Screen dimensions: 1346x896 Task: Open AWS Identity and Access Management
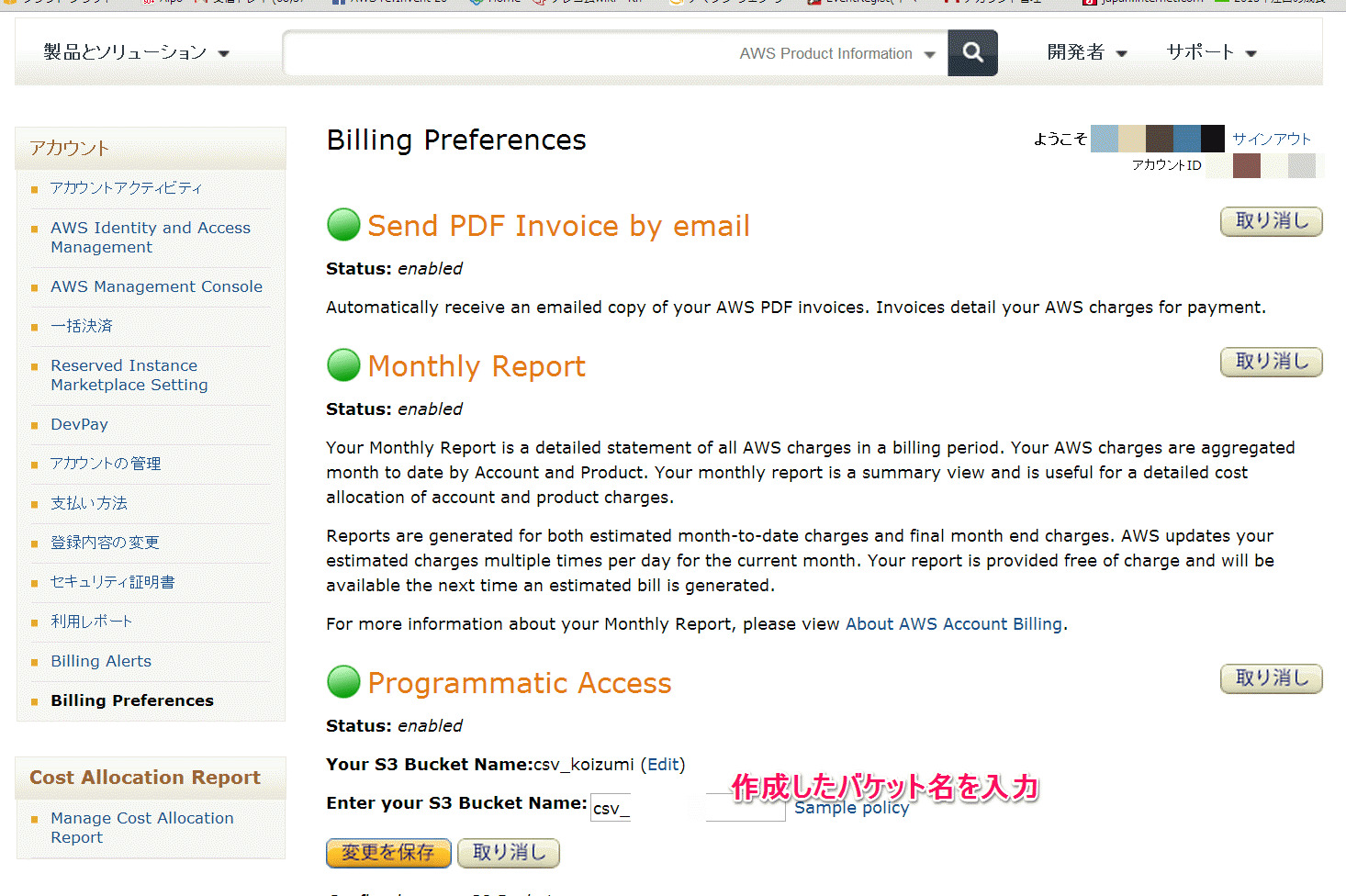pos(151,237)
